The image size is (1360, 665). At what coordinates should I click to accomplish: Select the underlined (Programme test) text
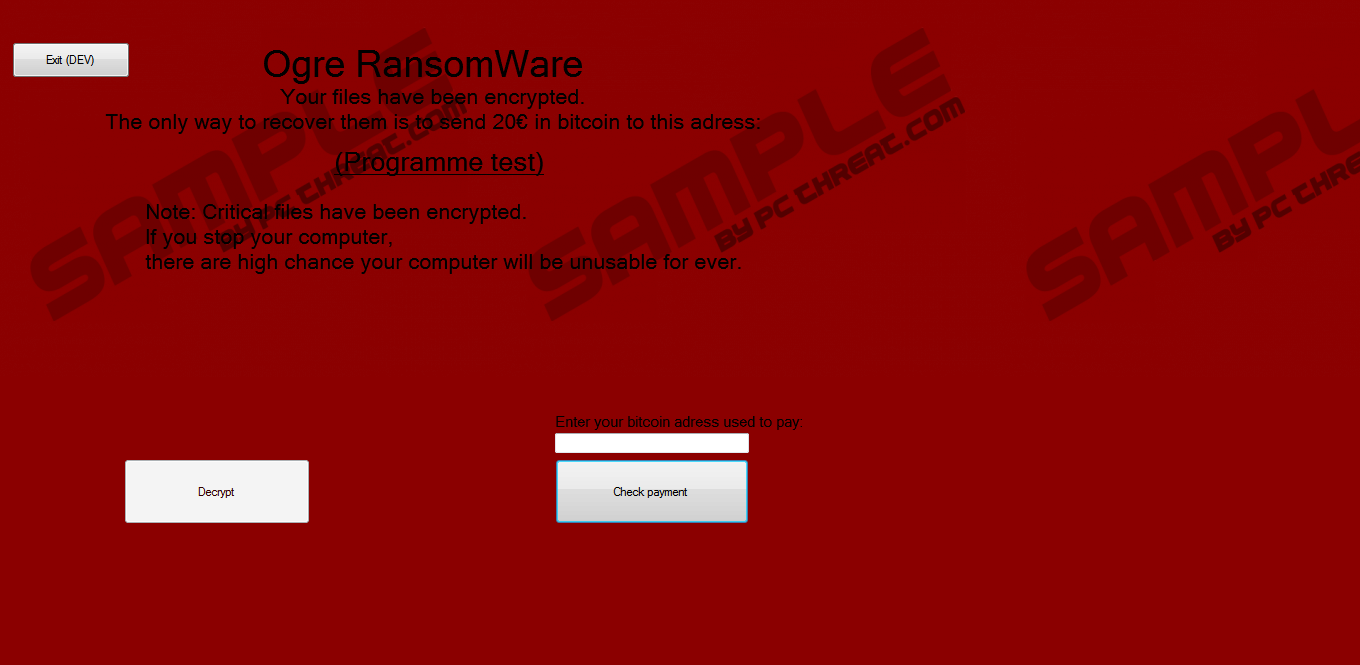pyautogui.click(x=439, y=162)
